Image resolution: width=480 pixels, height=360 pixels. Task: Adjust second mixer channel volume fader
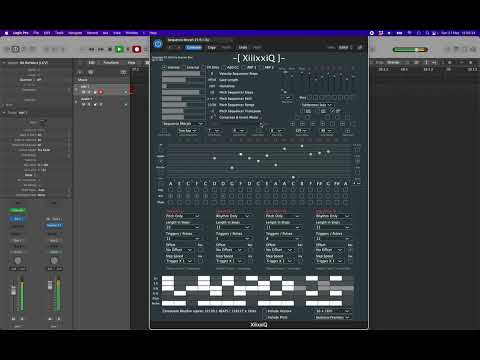click(x=50, y=286)
